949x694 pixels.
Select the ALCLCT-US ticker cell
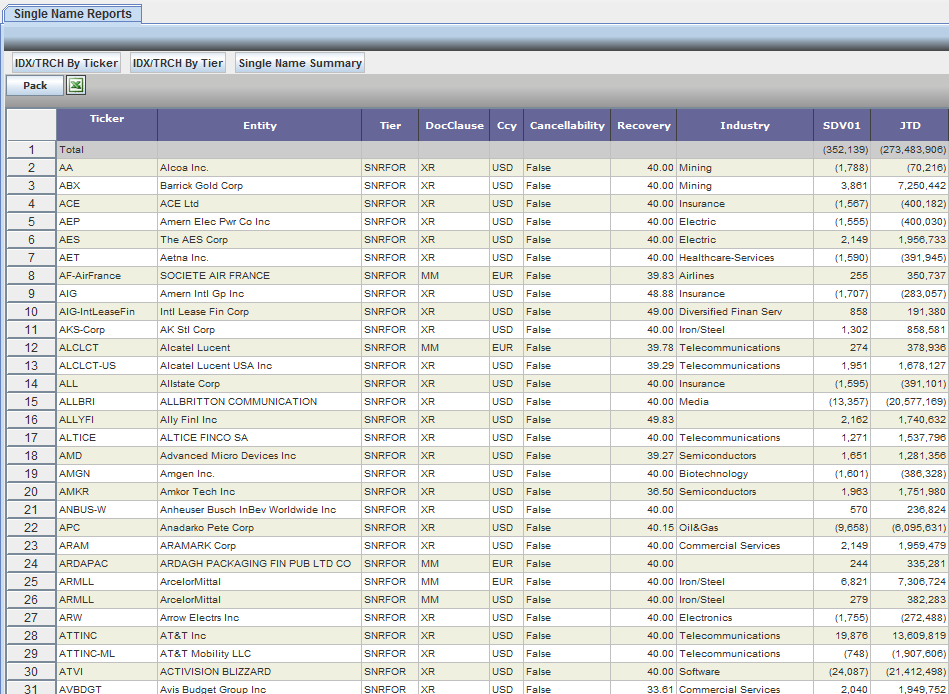pos(107,365)
